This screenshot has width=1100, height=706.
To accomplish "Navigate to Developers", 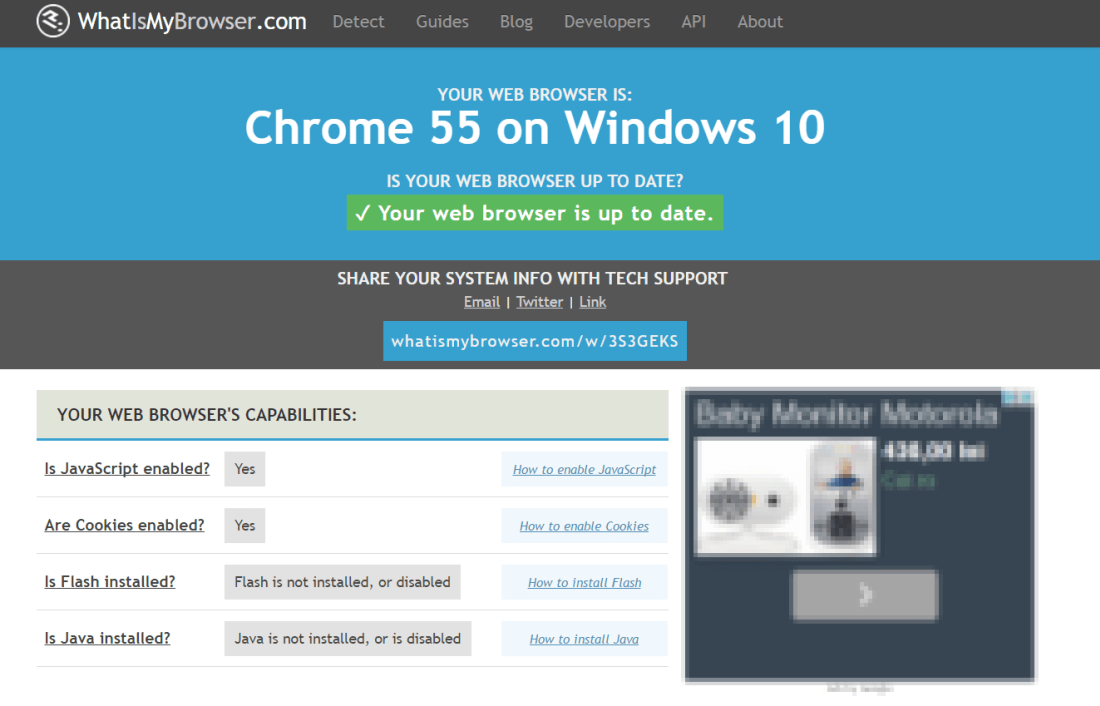I will click(x=607, y=22).
